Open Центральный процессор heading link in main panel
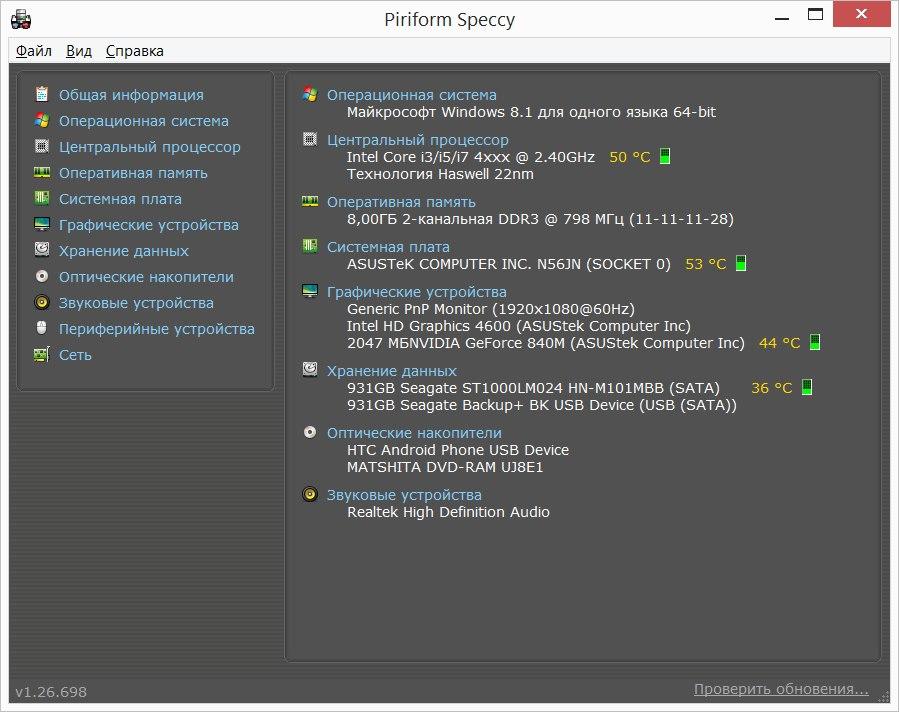Image resolution: width=899 pixels, height=712 pixels. click(417, 139)
